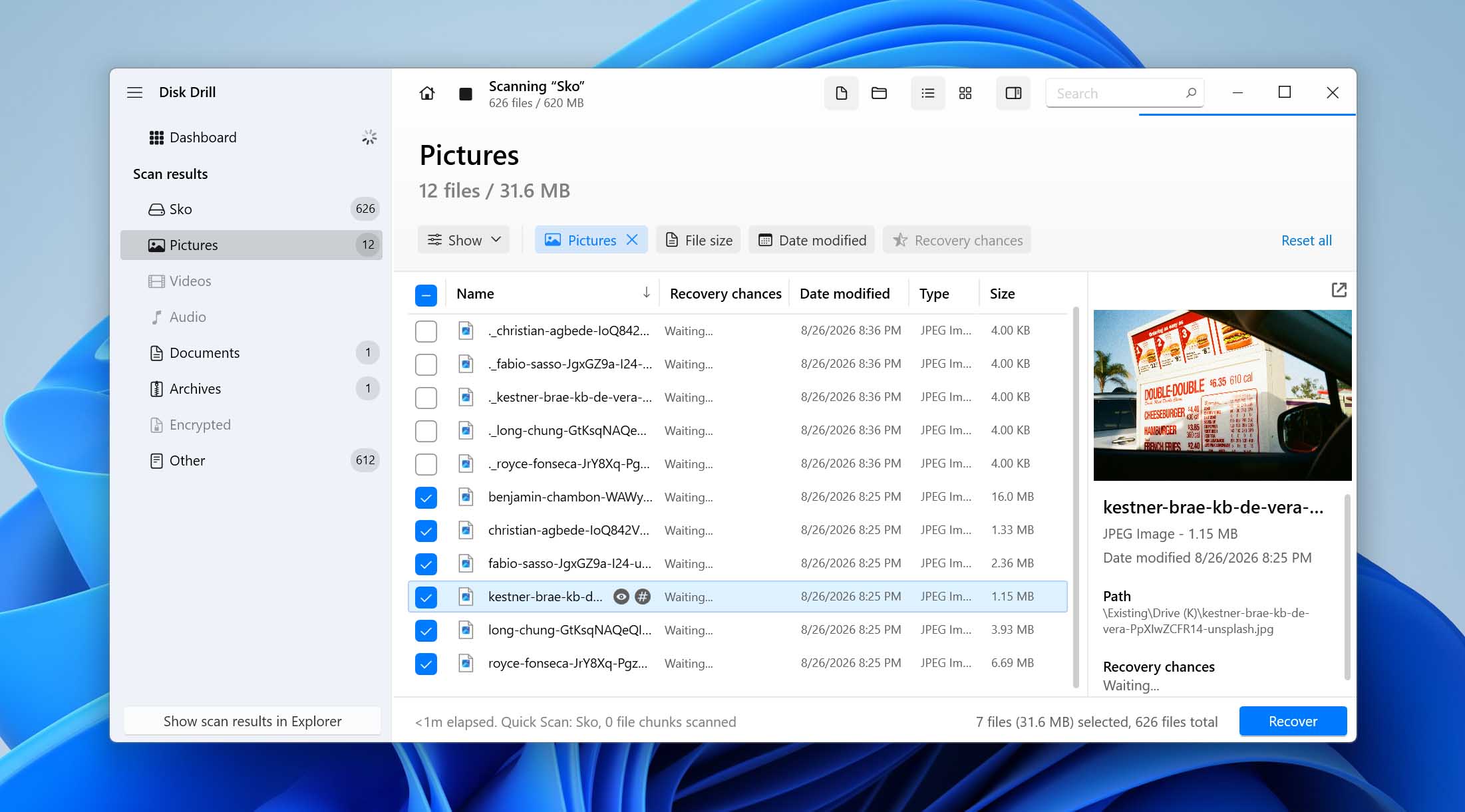Stop the scan with the square stop icon
The image size is (1465, 812).
(x=466, y=94)
